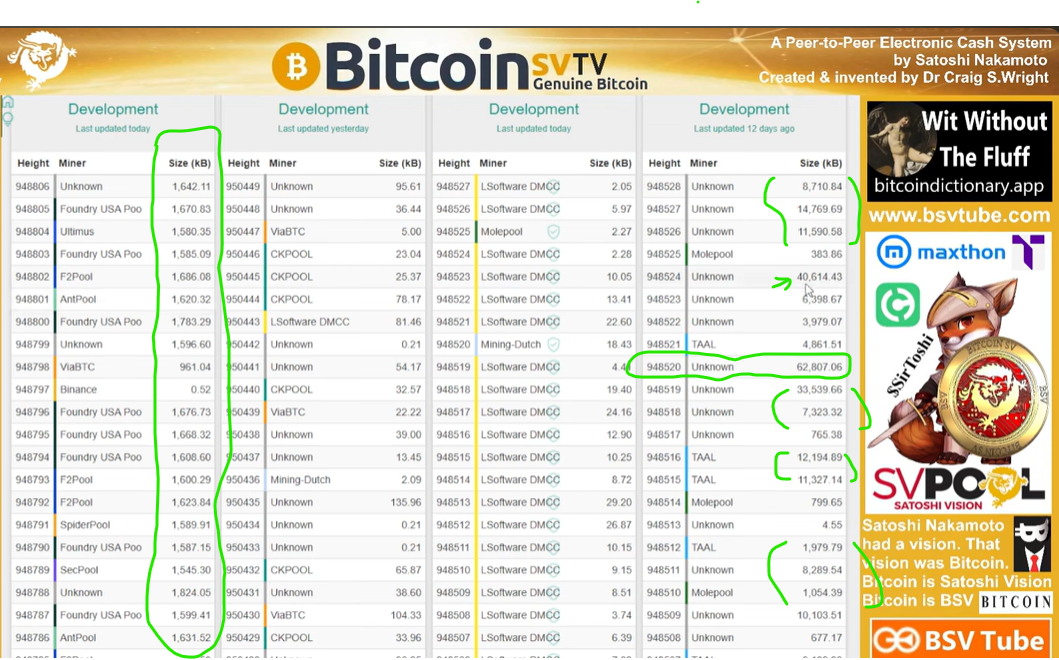1059x660 pixels.
Task: Click the CKPOOL miner in row 950446
Action: pos(292,254)
